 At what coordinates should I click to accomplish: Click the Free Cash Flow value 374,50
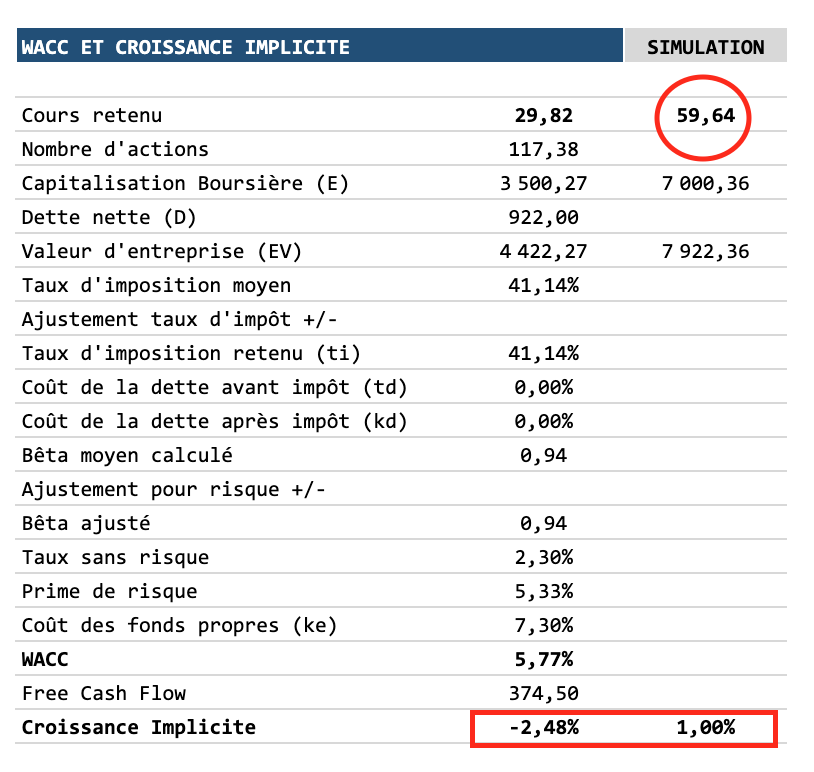543,694
